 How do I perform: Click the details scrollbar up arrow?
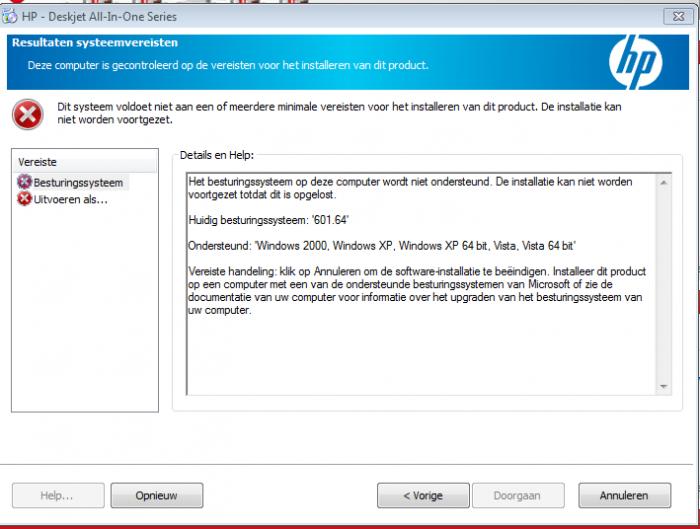click(x=663, y=183)
